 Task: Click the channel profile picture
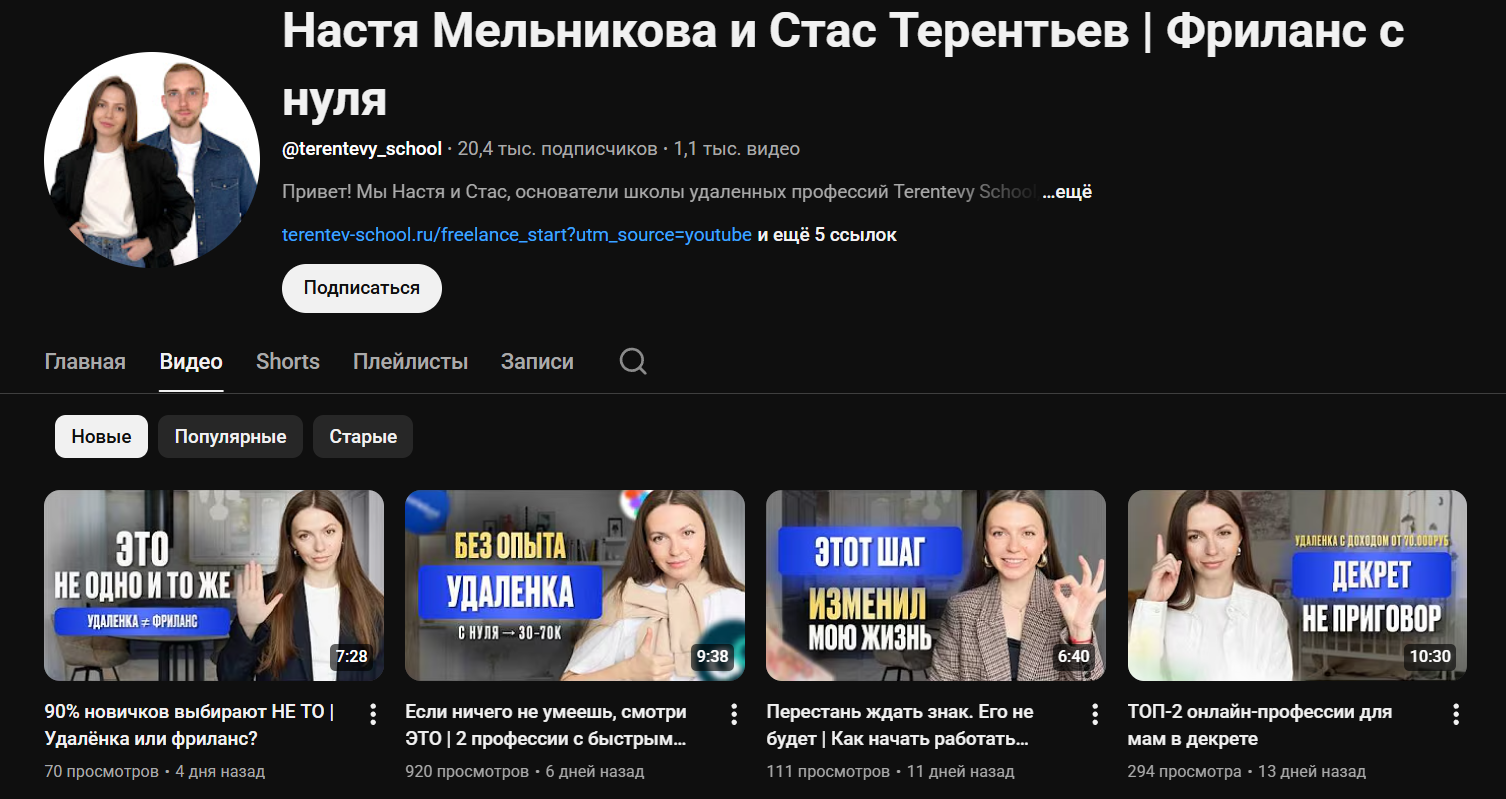tap(150, 160)
